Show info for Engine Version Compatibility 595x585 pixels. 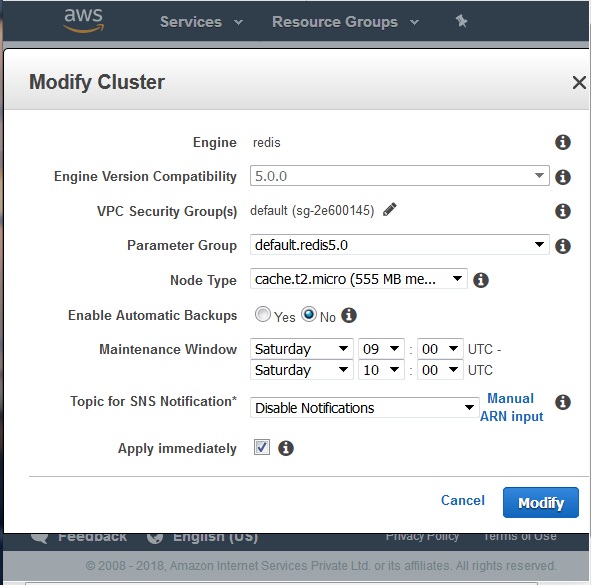(562, 177)
